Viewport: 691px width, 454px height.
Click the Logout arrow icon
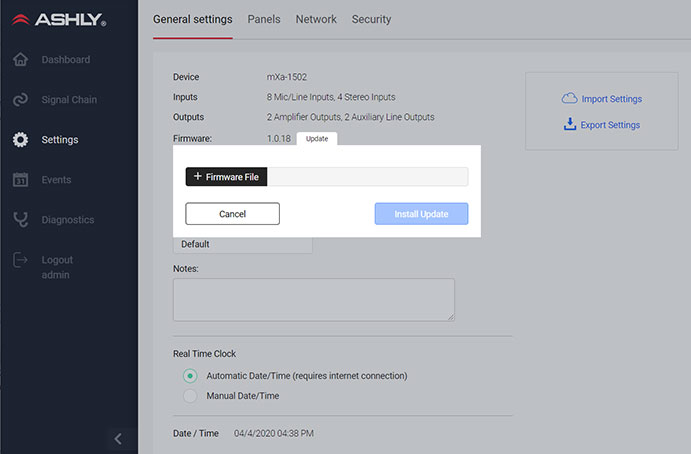20,260
